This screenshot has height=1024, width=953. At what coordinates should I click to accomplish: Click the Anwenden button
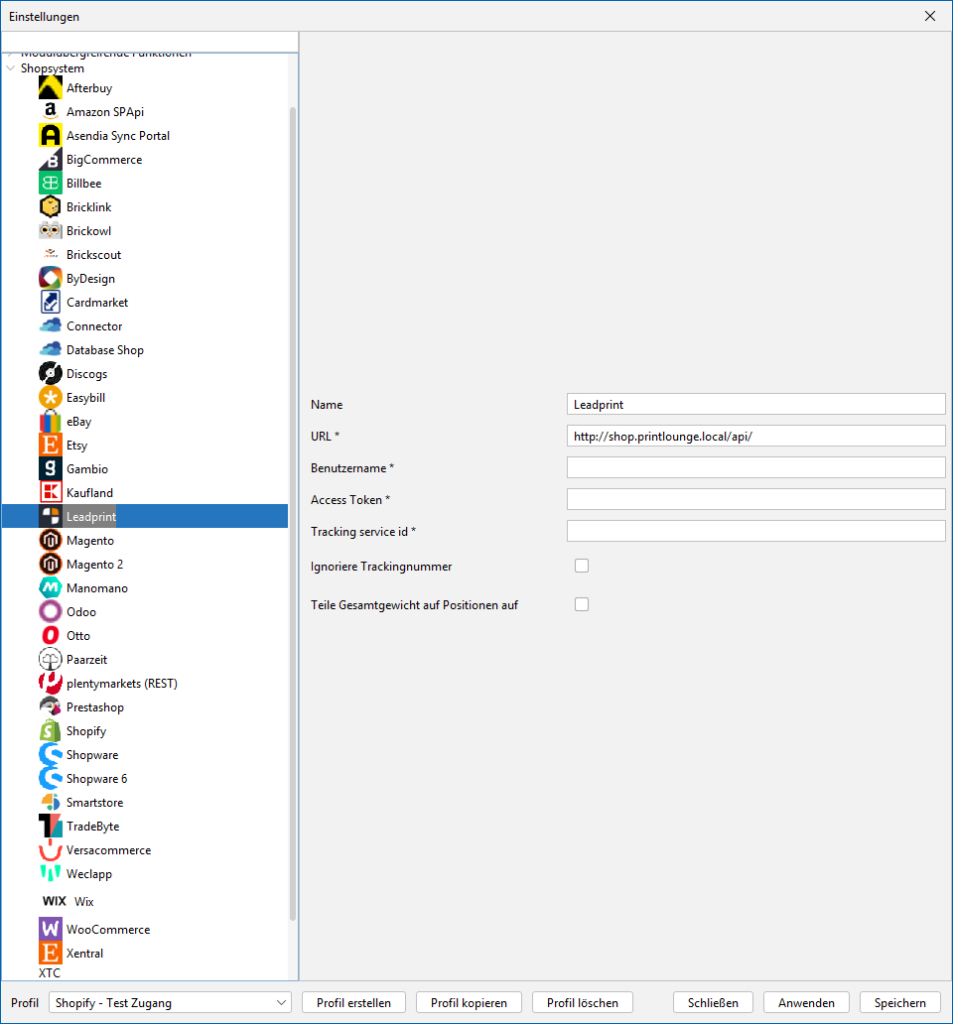(x=806, y=1002)
